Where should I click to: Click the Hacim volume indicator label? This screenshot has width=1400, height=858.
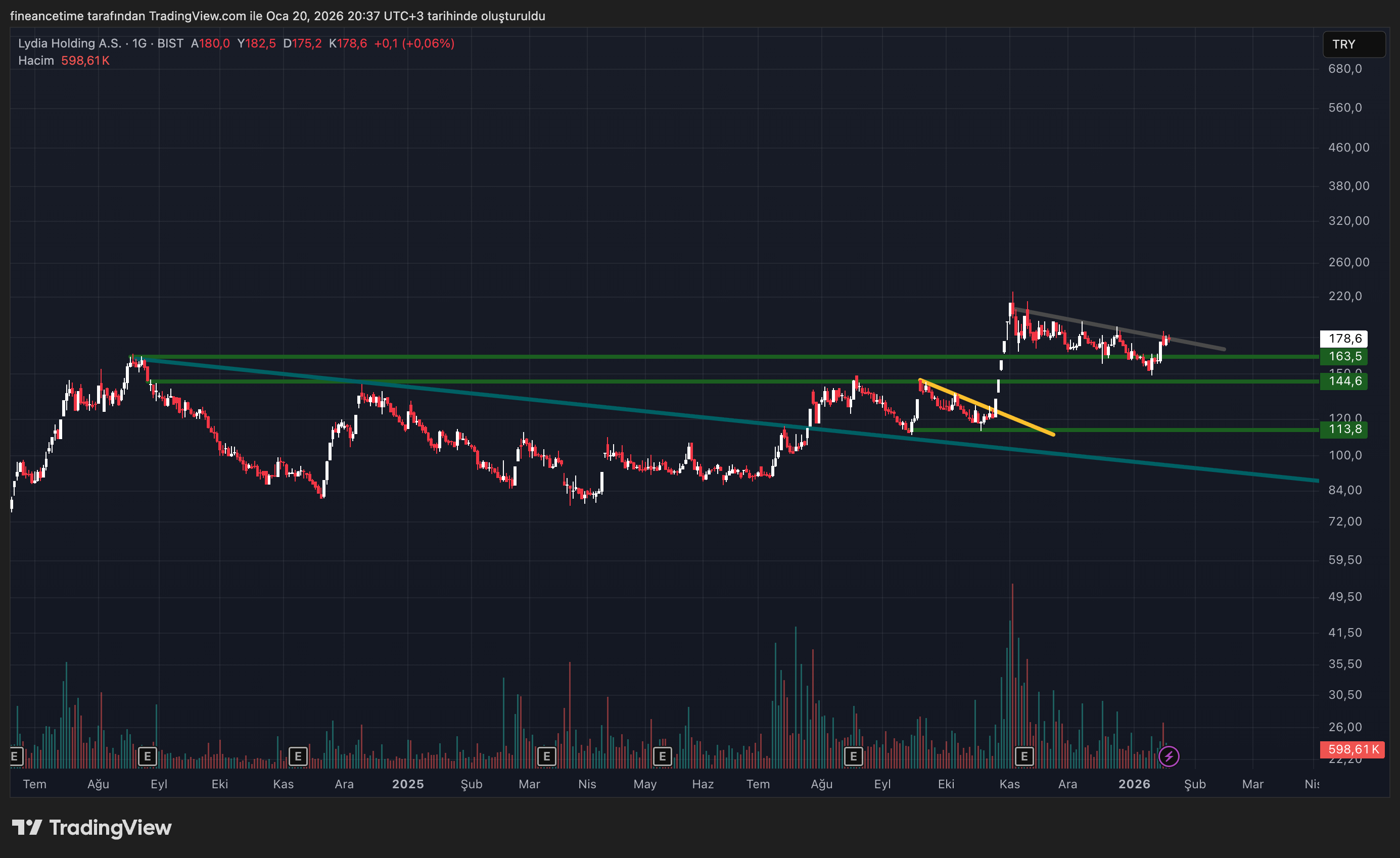coord(36,61)
